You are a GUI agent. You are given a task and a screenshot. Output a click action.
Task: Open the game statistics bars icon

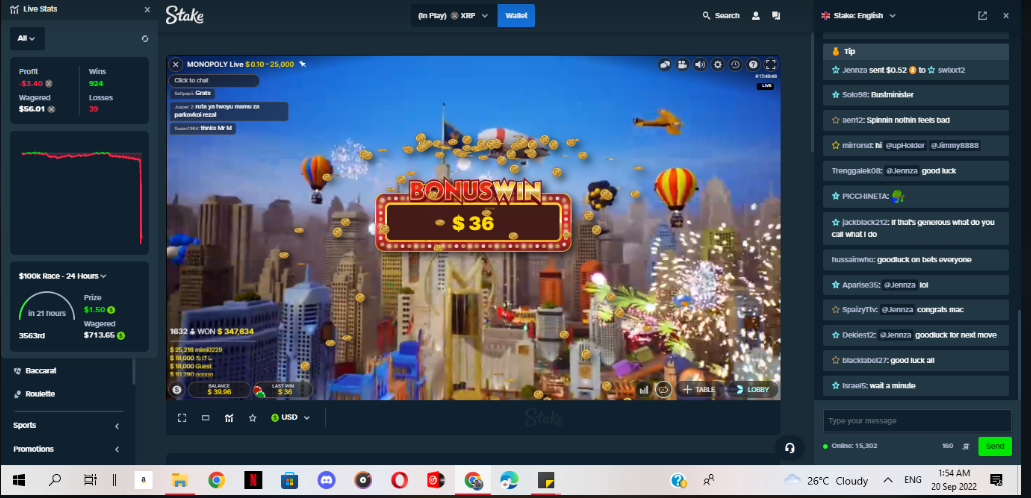click(x=644, y=389)
